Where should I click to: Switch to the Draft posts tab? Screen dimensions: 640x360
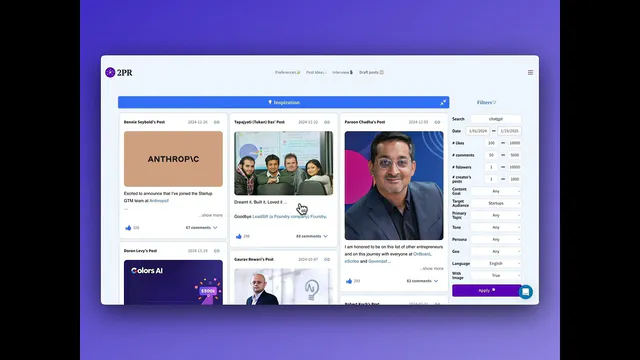371,72
